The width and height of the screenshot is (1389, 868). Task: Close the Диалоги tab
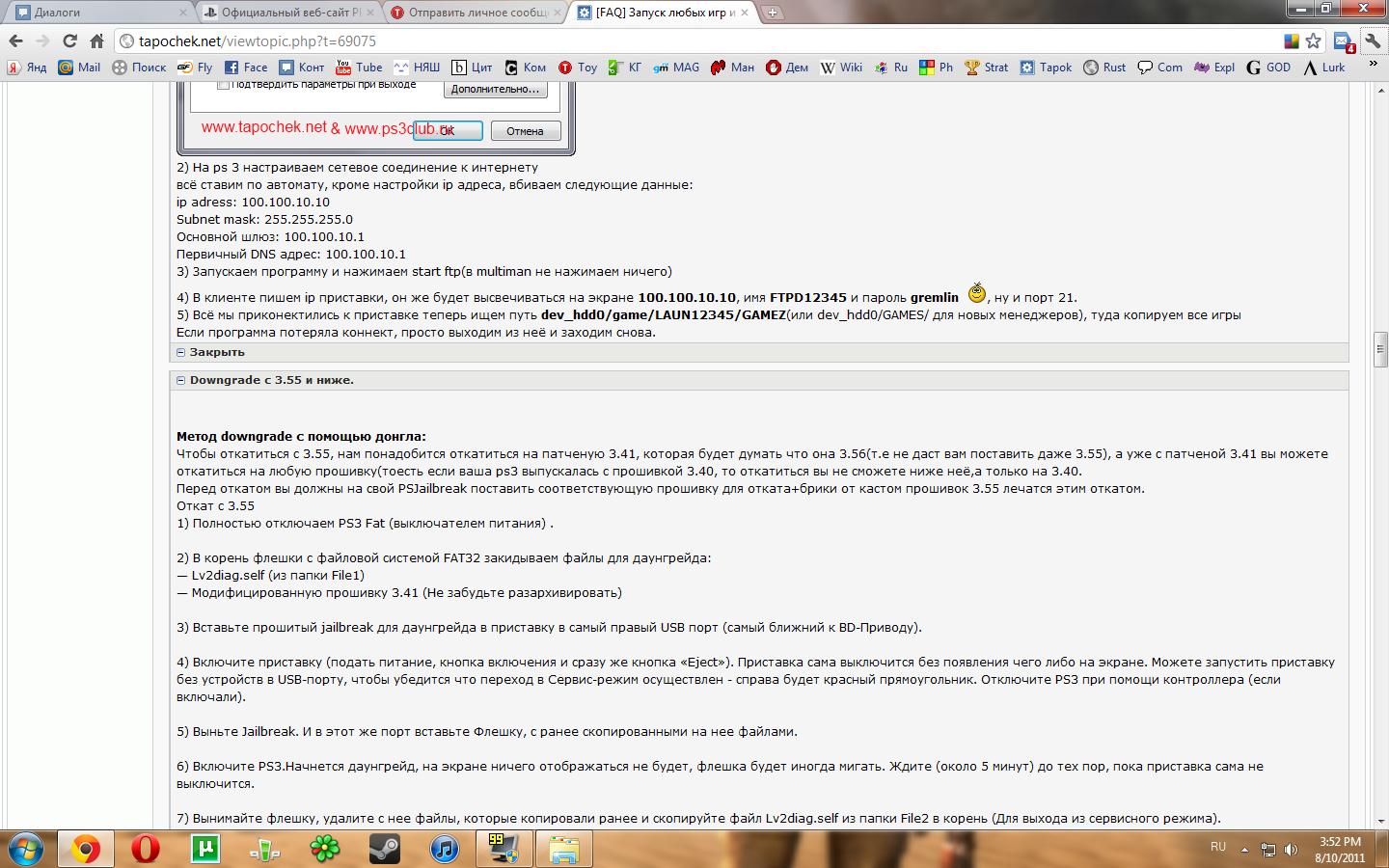(183, 13)
